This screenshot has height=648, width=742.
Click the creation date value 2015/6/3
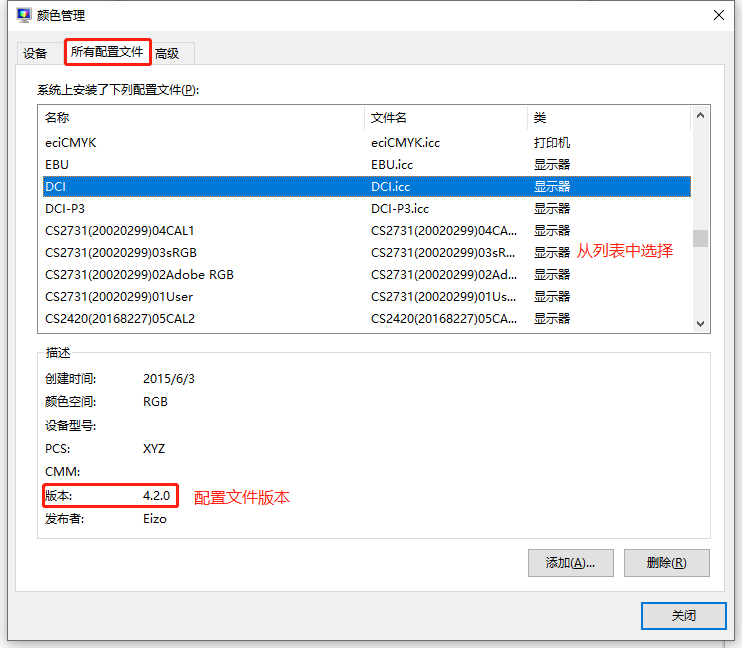click(x=169, y=379)
